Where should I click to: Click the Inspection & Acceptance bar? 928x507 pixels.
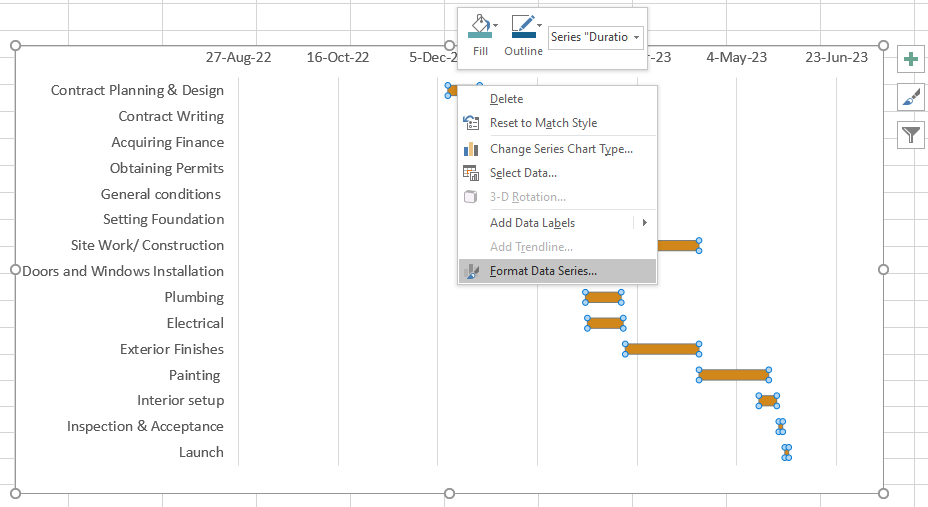pyautogui.click(x=781, y=426)
